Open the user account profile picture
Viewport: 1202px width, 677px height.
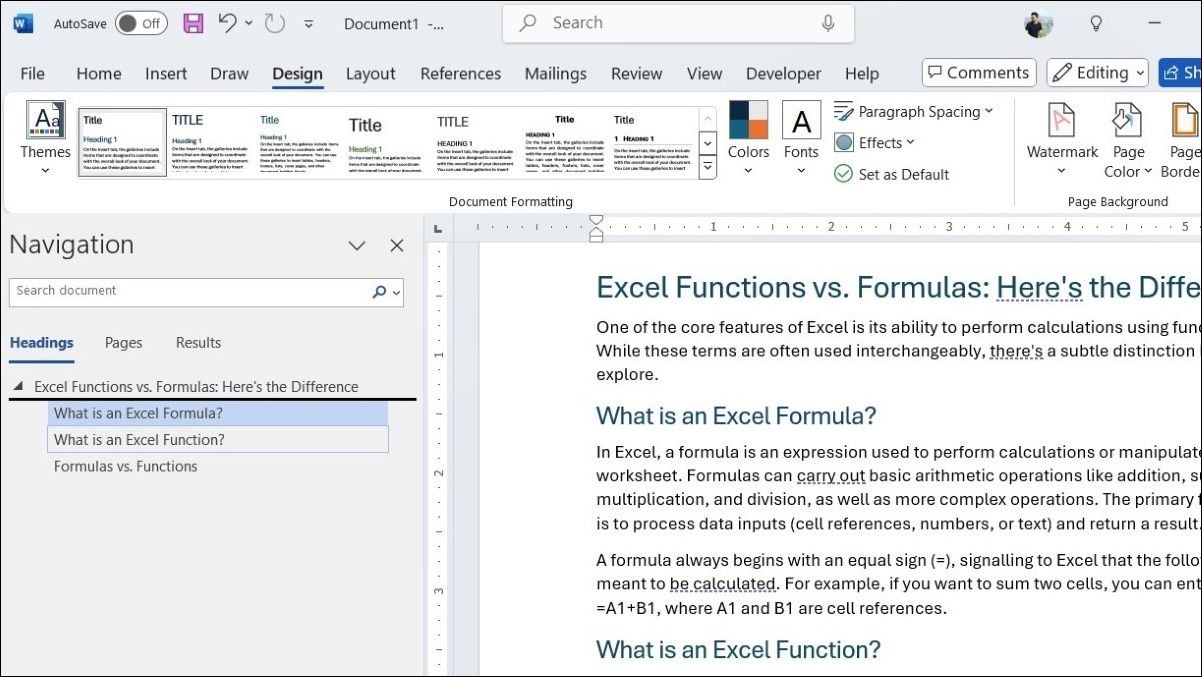[1038, 23]
